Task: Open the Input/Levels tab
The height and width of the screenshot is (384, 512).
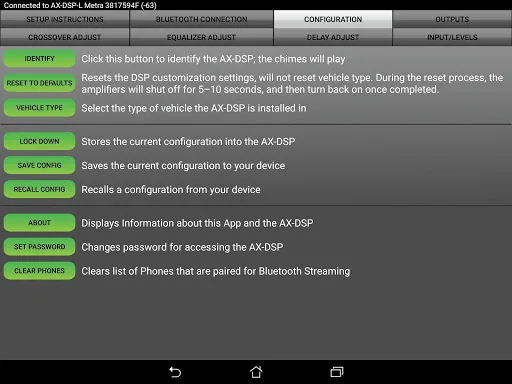Action: pyautogui.click(x=452, y=37)
